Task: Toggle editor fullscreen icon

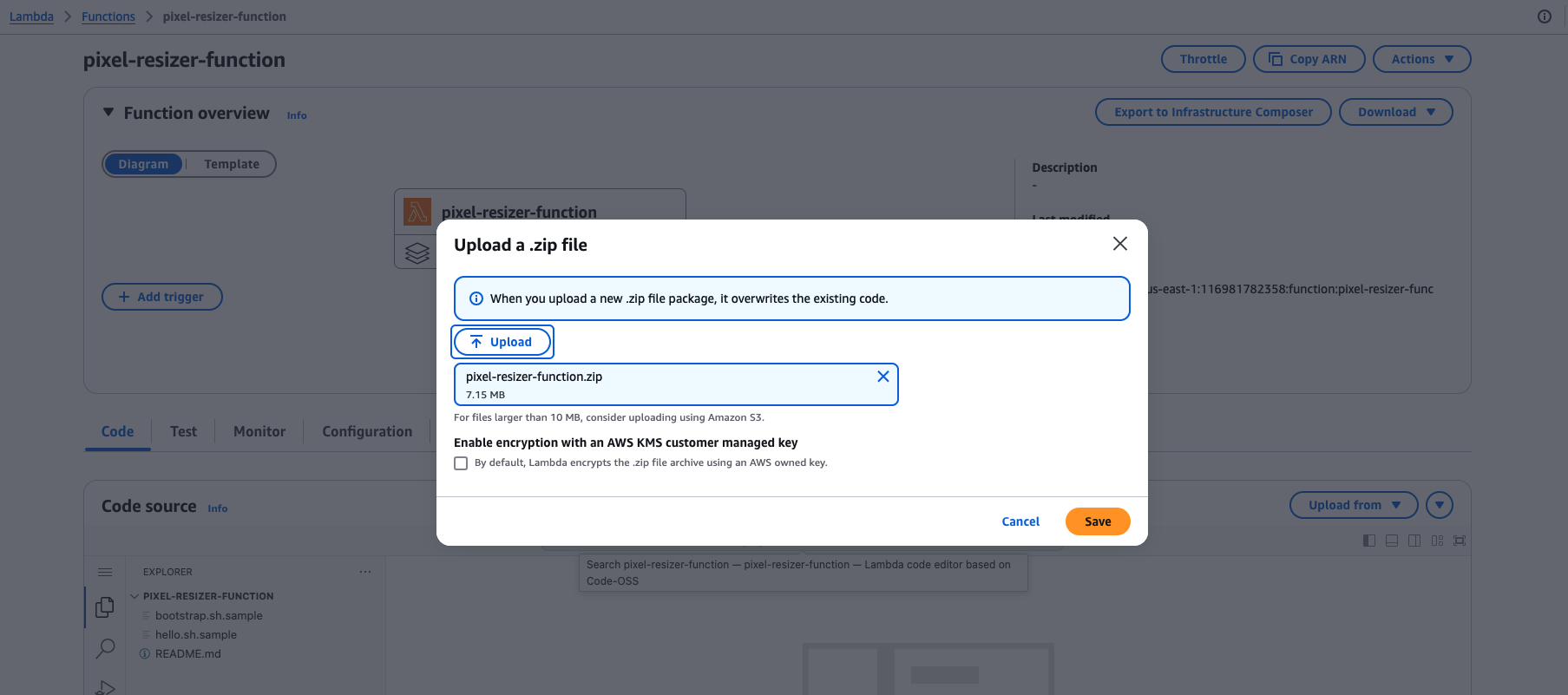Action: [x=1460, y=541]
